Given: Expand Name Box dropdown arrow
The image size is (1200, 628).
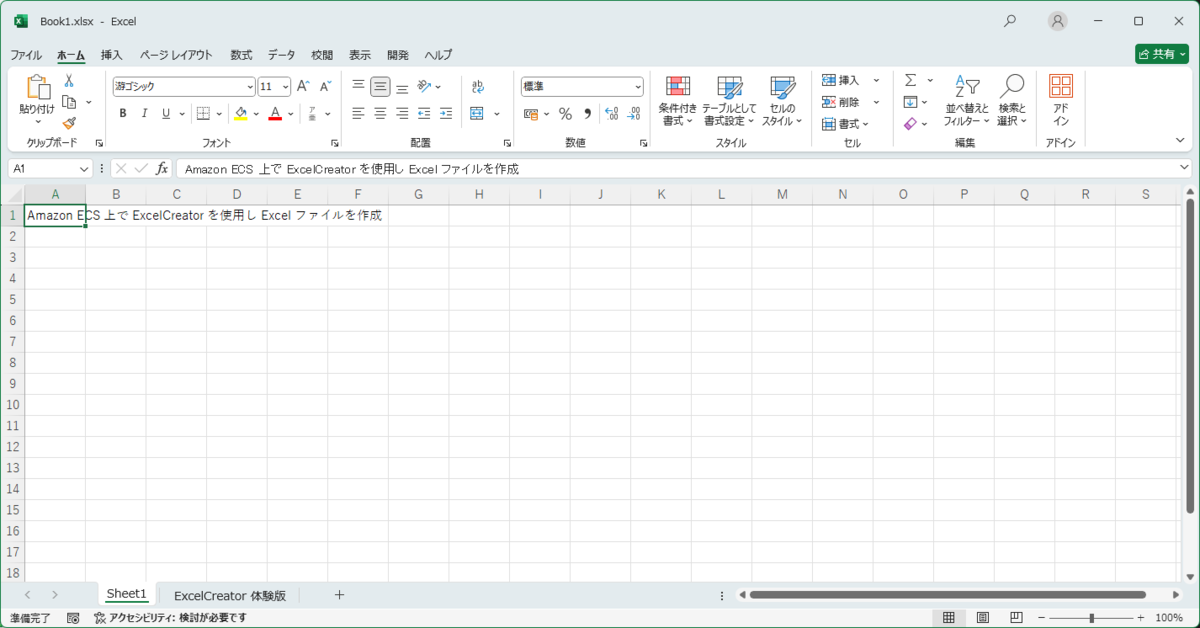Looking at the screenshot, I should [x=84, y=169].
